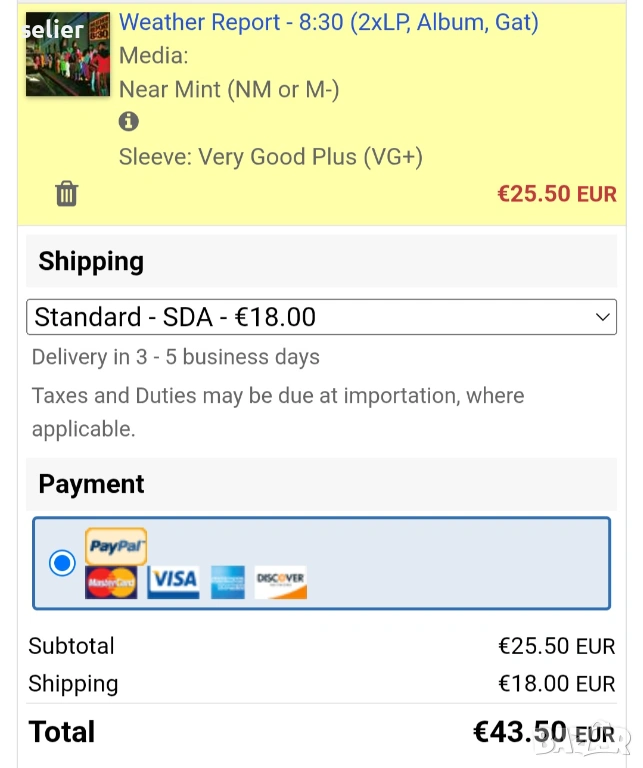Viewport: 643px width, 768px height.
Task: Click the Shipping section header
Action: [91, 262]
